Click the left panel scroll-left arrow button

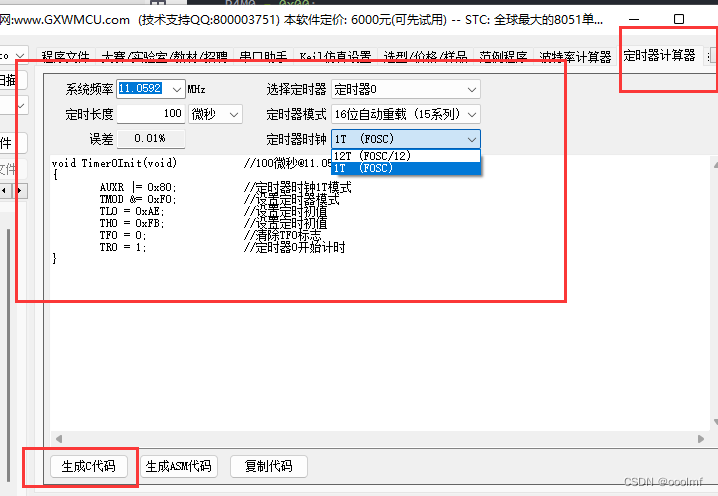tap(4, 191)
